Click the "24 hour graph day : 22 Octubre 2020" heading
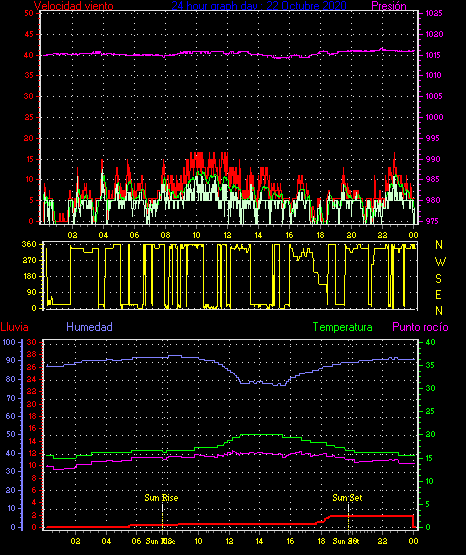 pos(259,6)
